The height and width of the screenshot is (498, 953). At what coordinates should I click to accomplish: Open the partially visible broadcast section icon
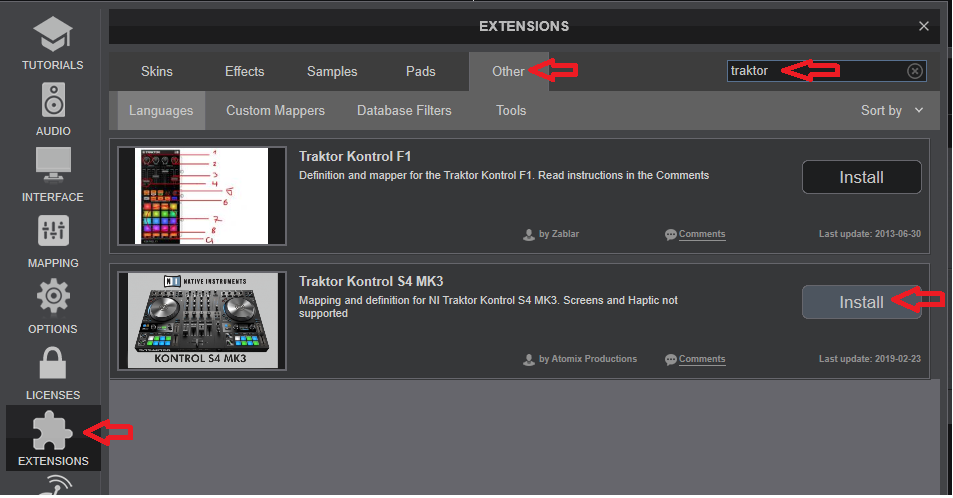click(x=56, y=485)
